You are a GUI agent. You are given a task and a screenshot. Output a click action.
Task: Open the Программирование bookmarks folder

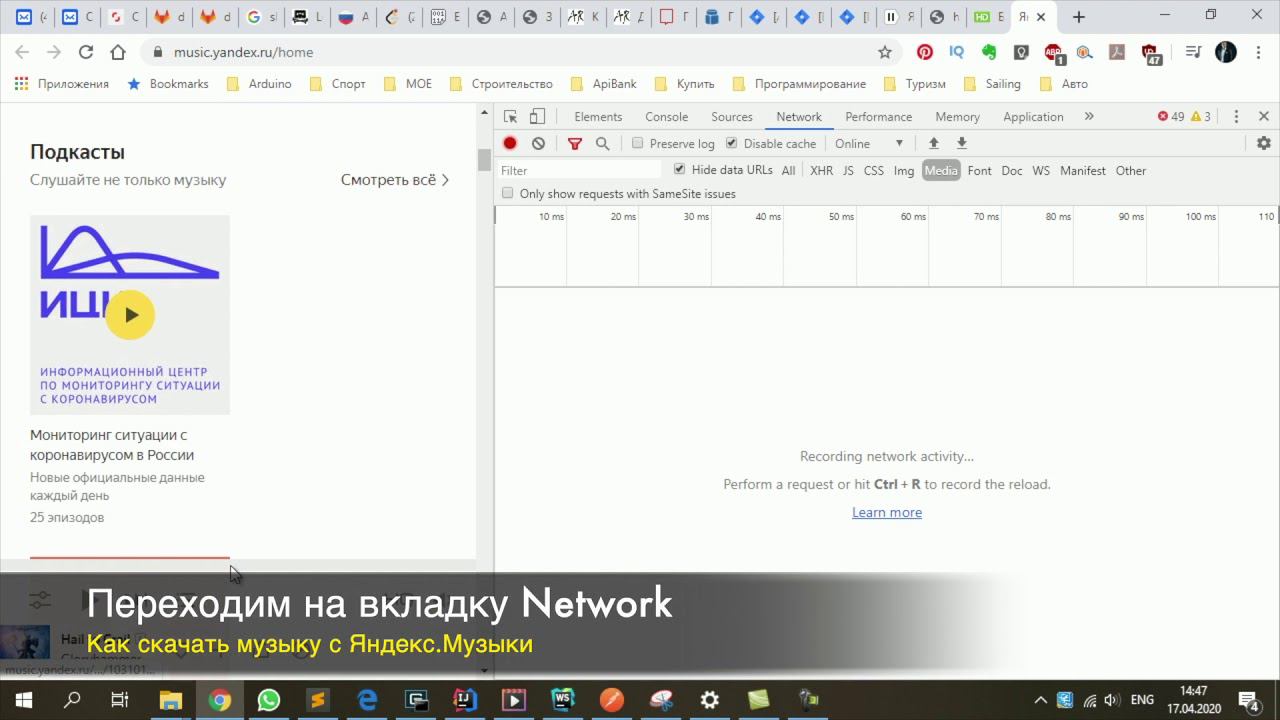[799, 84]
